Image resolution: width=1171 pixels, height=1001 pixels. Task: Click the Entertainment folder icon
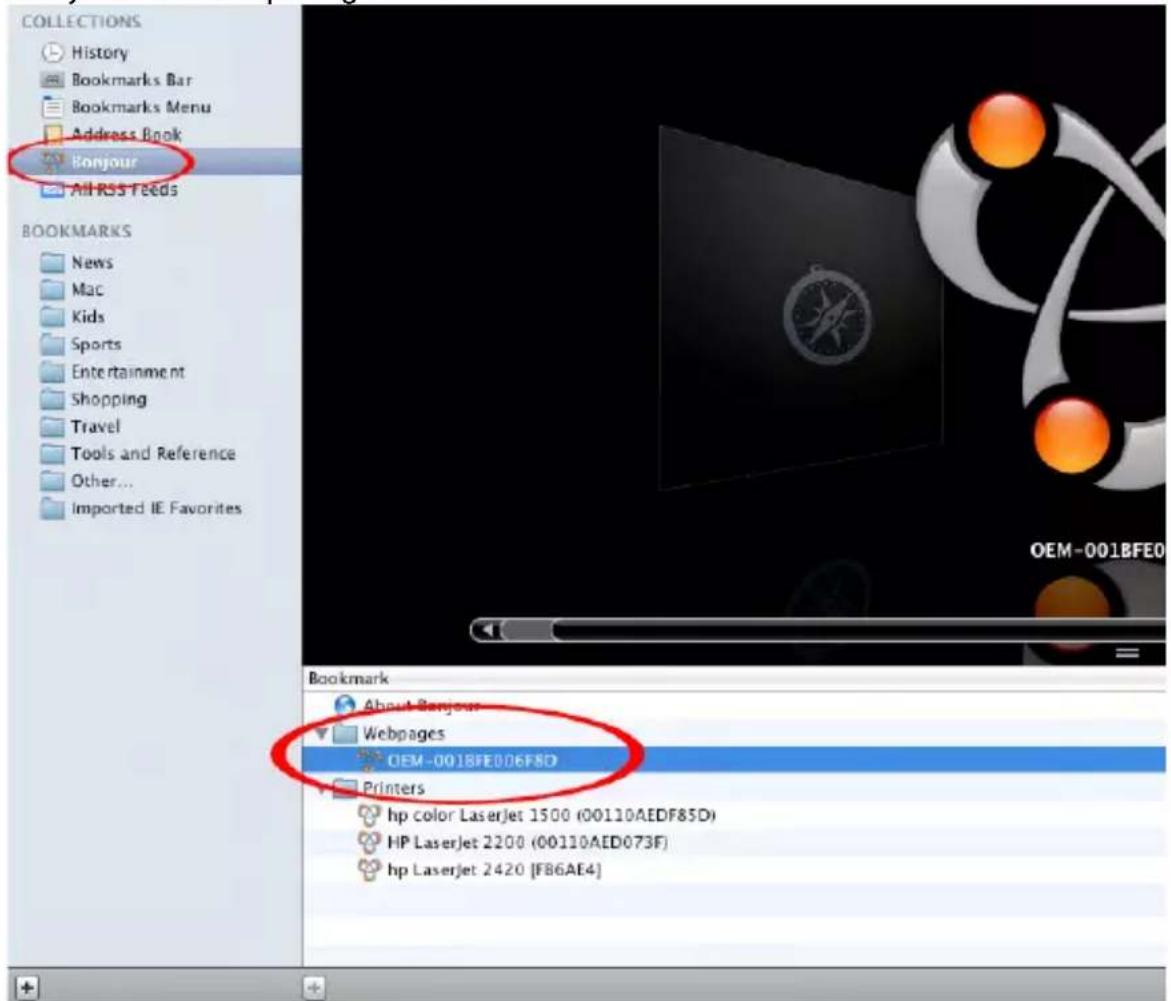(52, 372)
